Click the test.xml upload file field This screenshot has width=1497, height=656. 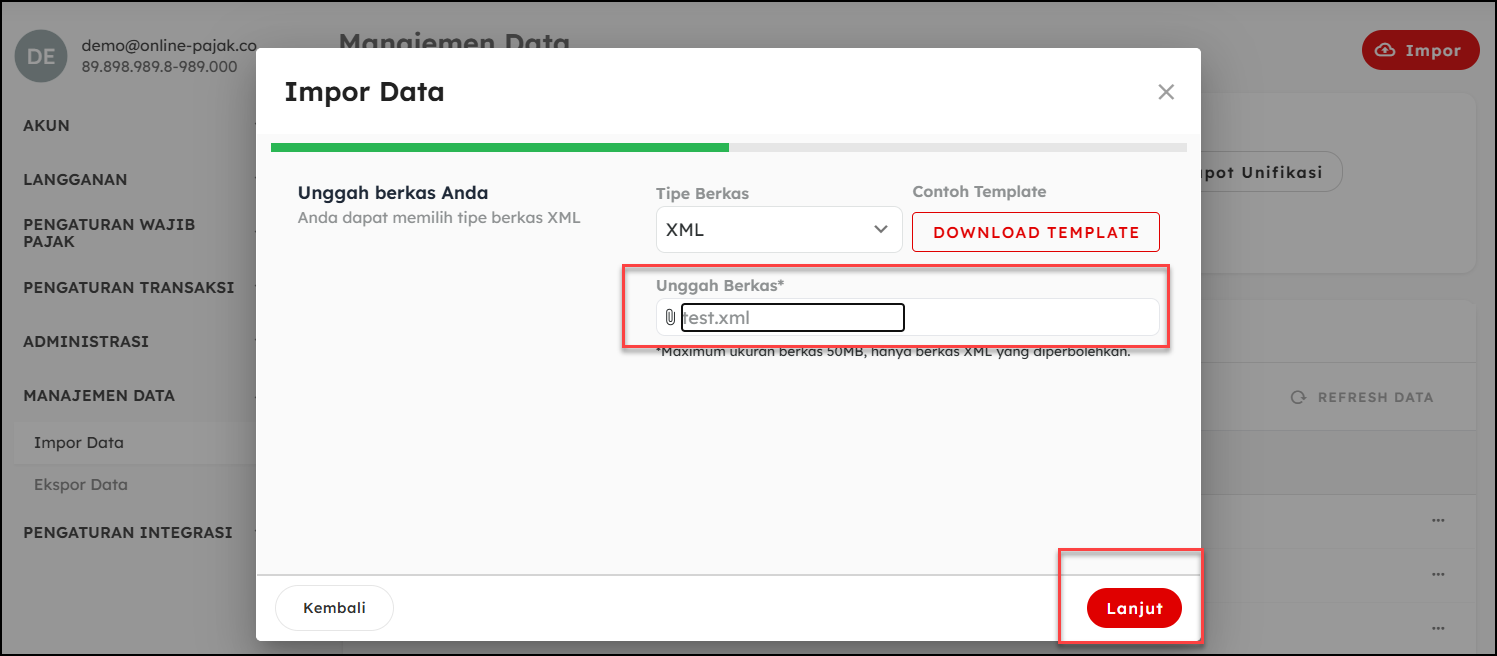pos(792,318)
